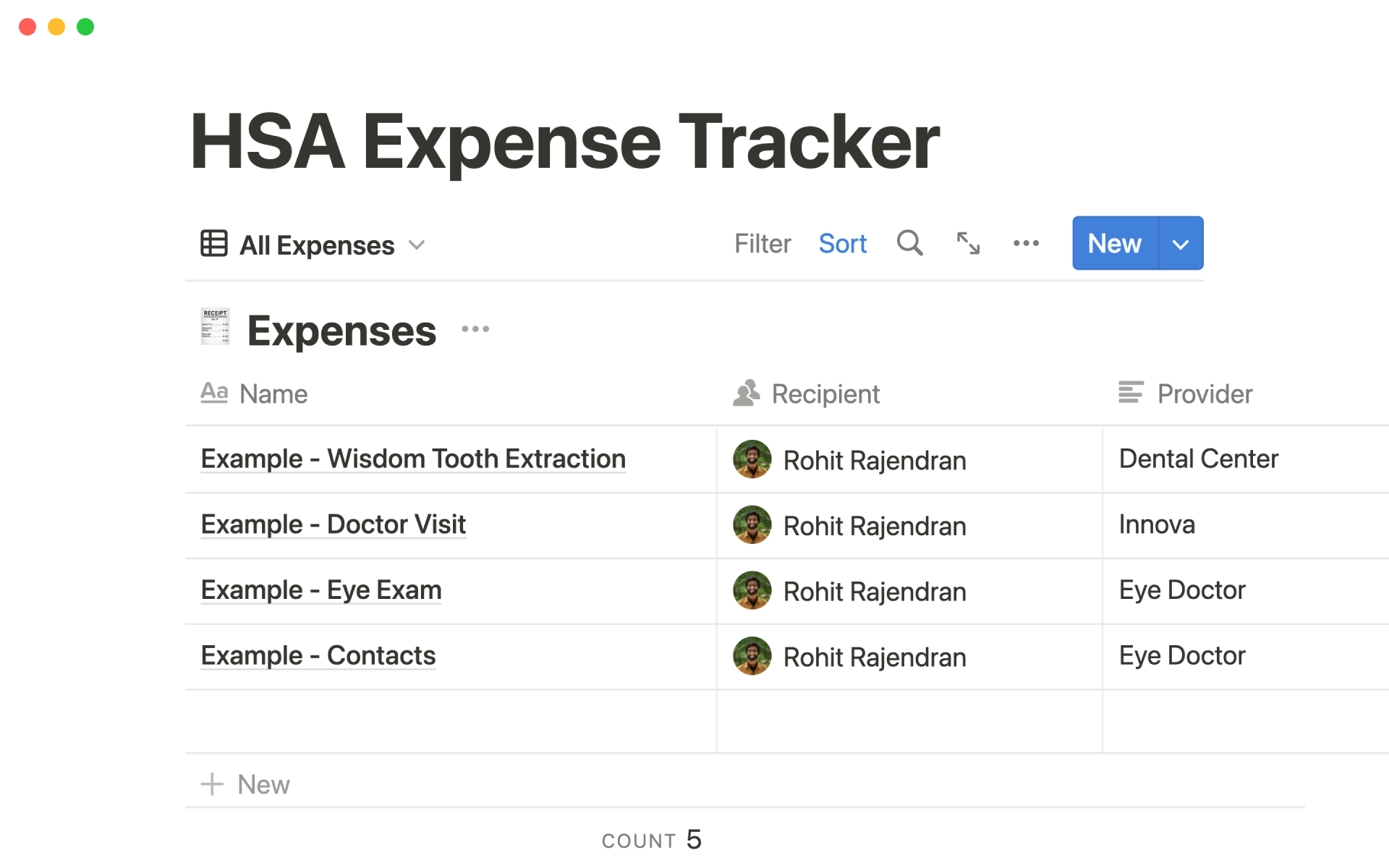Click Rohit Rajendran's avatar in Eye Exam row
1389x868 pixels.
[x=752, y=591]
